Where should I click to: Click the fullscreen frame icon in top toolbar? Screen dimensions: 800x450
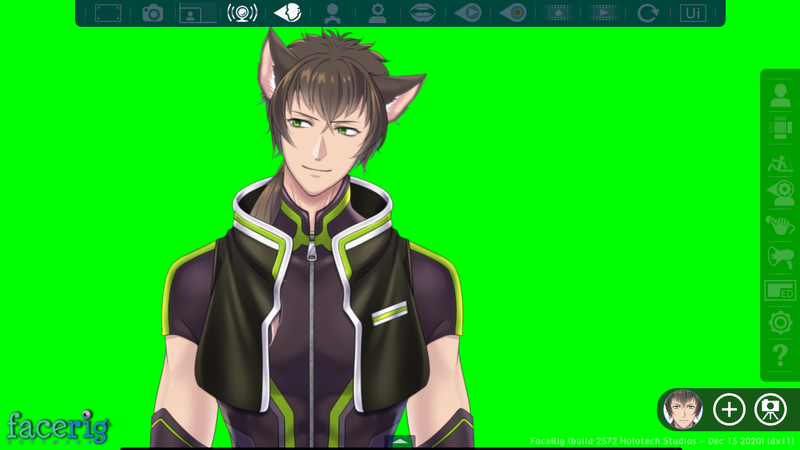(108, 13)
